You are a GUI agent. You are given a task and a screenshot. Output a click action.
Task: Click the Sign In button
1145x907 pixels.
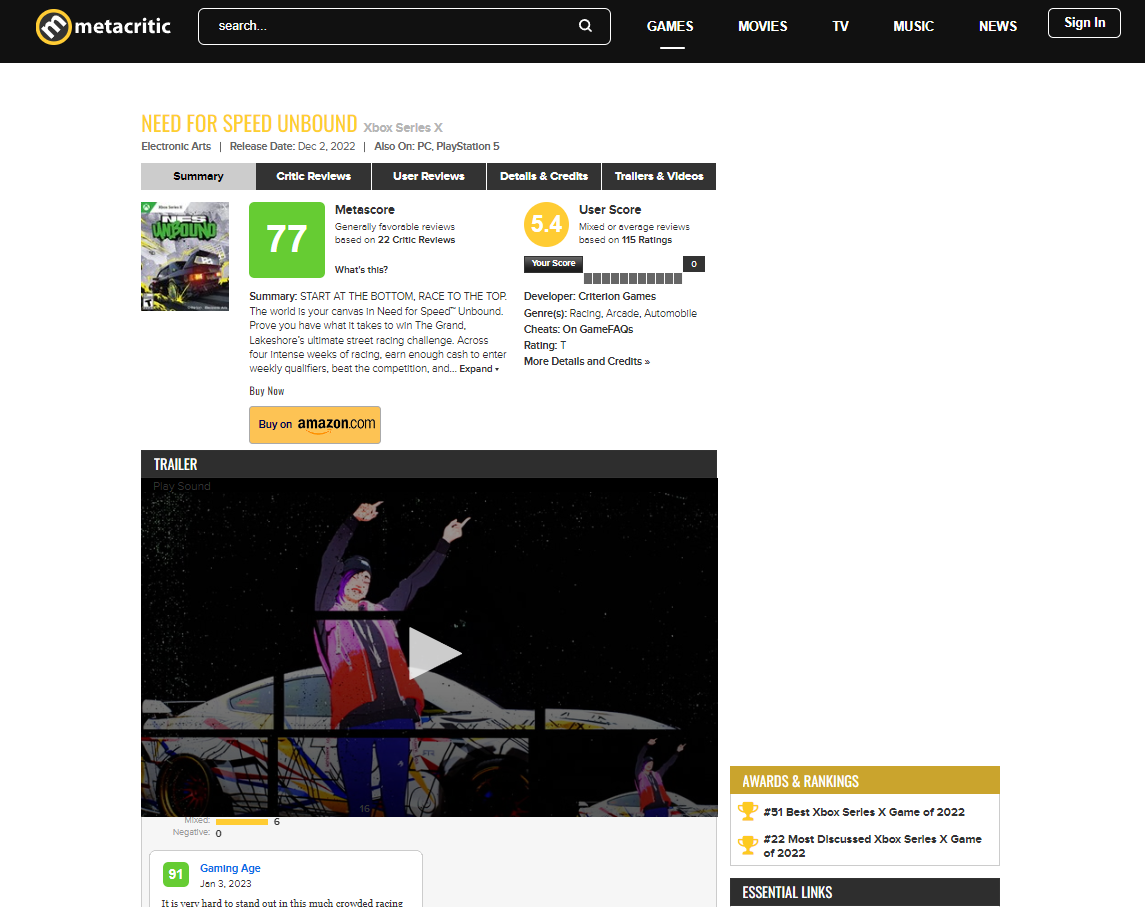1084,23
